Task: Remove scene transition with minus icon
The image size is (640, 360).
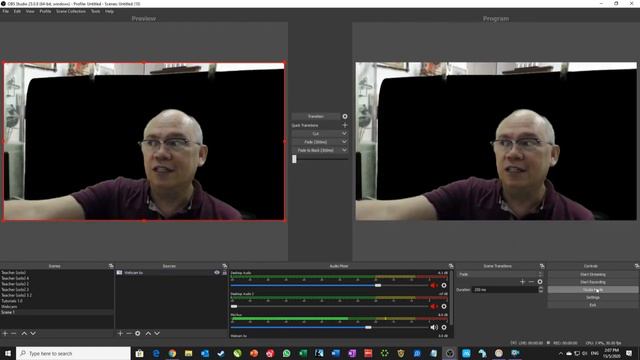Action: point(531,282)
